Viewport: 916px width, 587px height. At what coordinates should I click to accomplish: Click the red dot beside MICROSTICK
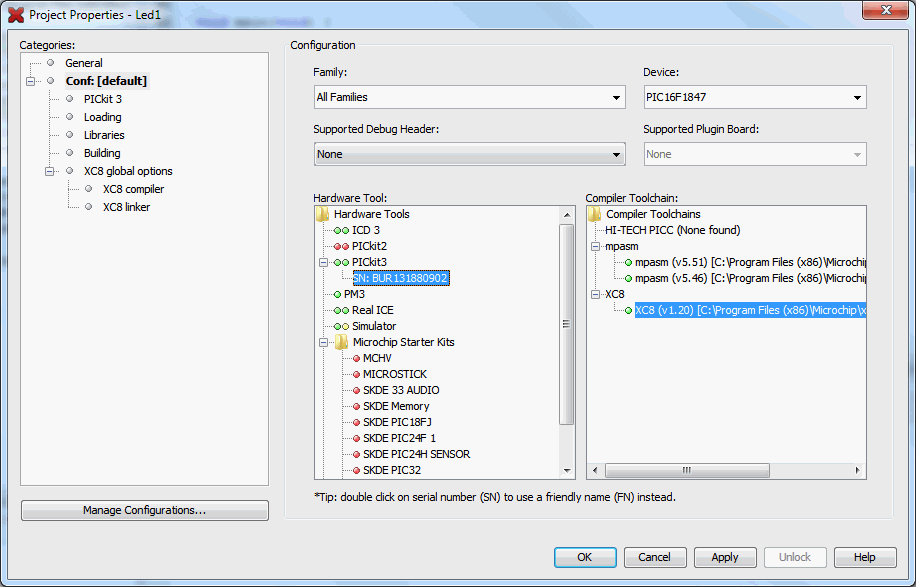(x=356, y=375)
